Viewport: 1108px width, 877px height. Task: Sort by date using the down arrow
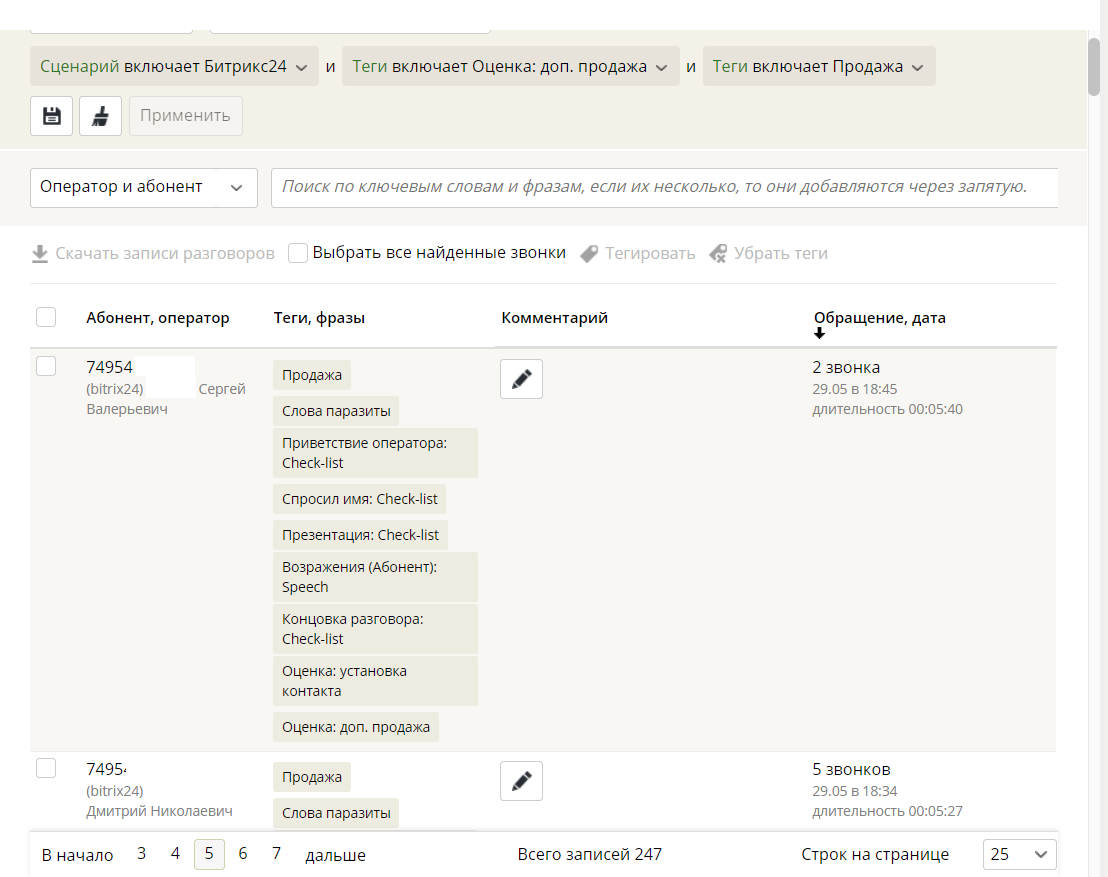coord(820,334)
